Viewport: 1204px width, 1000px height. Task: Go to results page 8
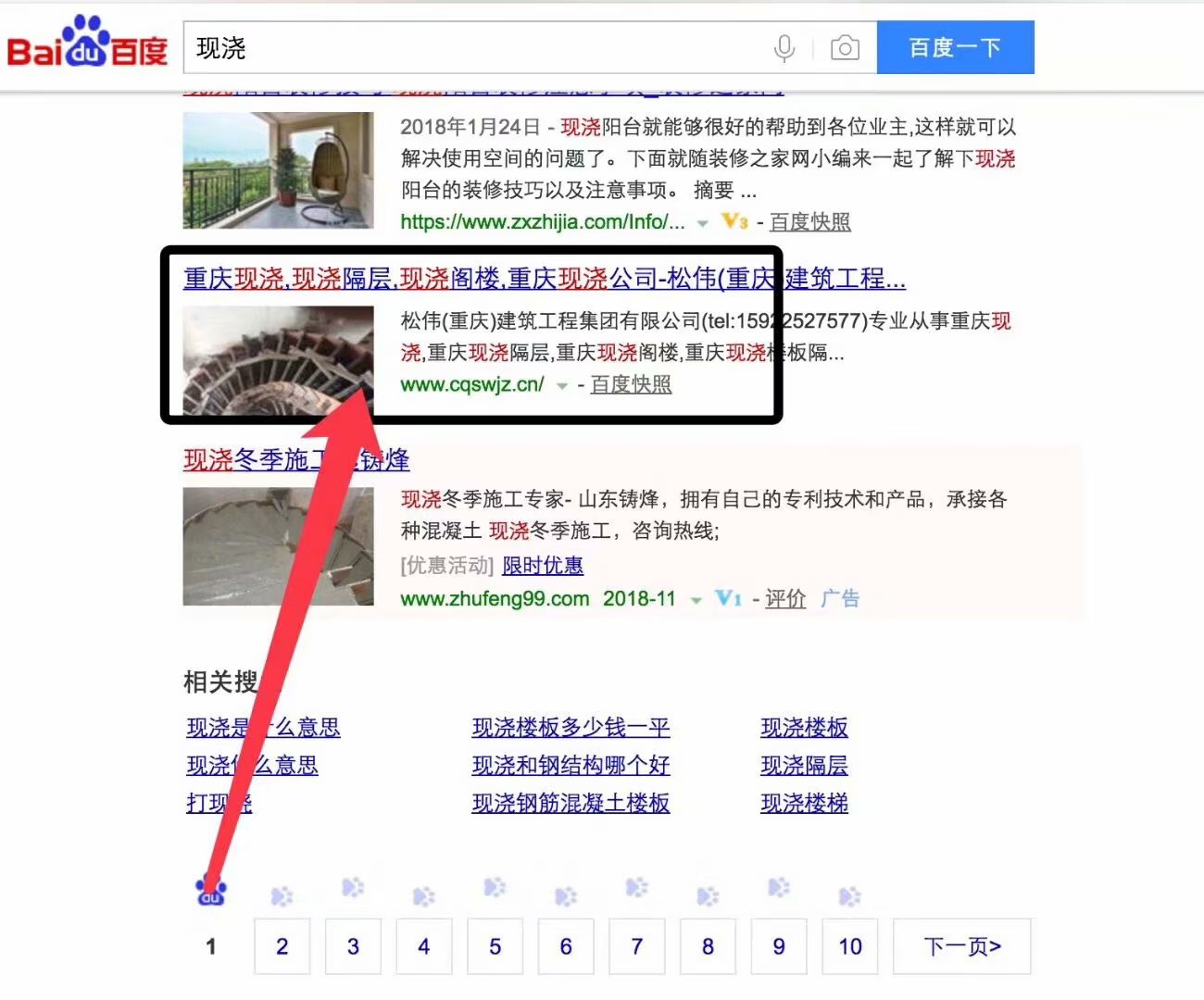coord(708,946)
